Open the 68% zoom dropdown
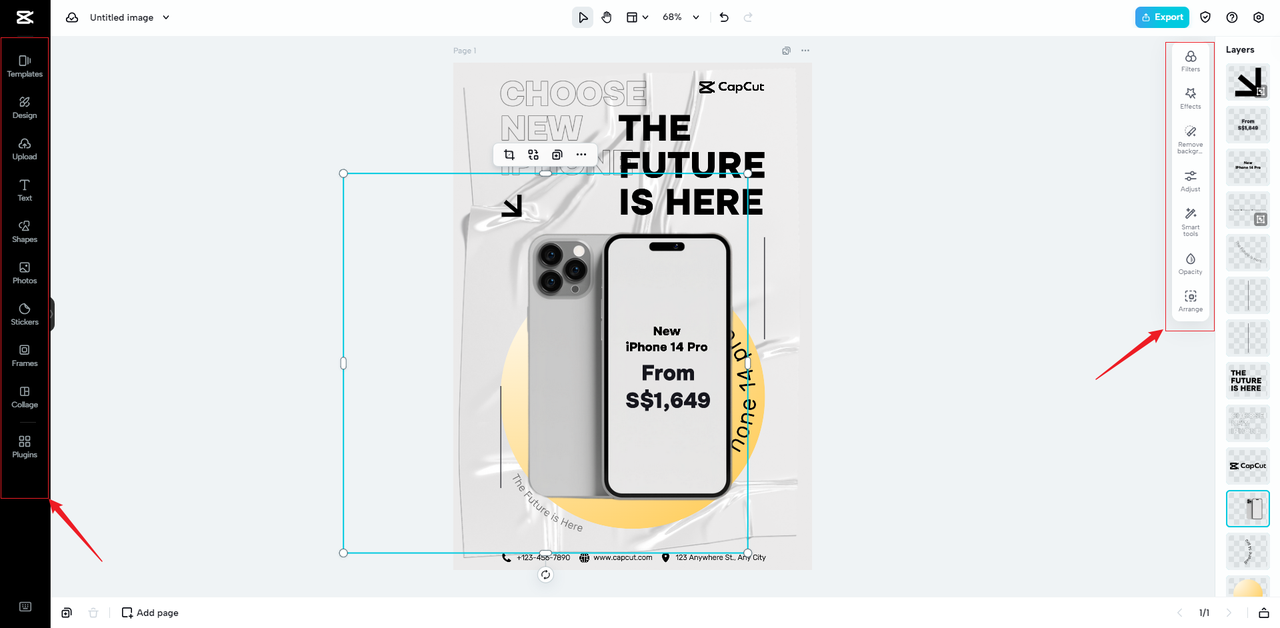 pyautogui.click(x=681, y=17)
